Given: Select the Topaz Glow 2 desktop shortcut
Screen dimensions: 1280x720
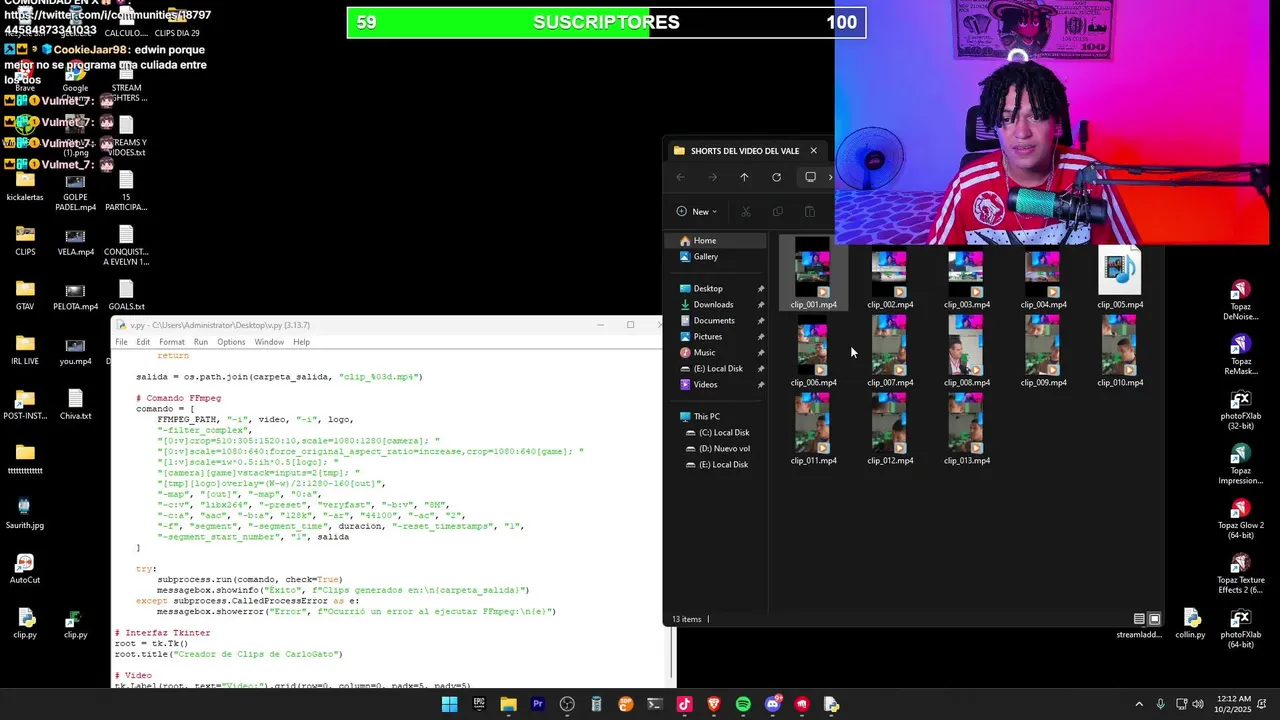Looking at the screenshot, I should (1241, 518).
